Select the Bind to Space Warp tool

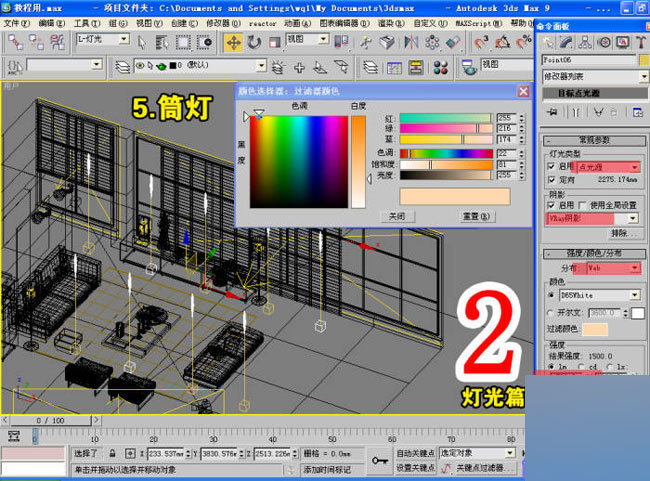57,42
